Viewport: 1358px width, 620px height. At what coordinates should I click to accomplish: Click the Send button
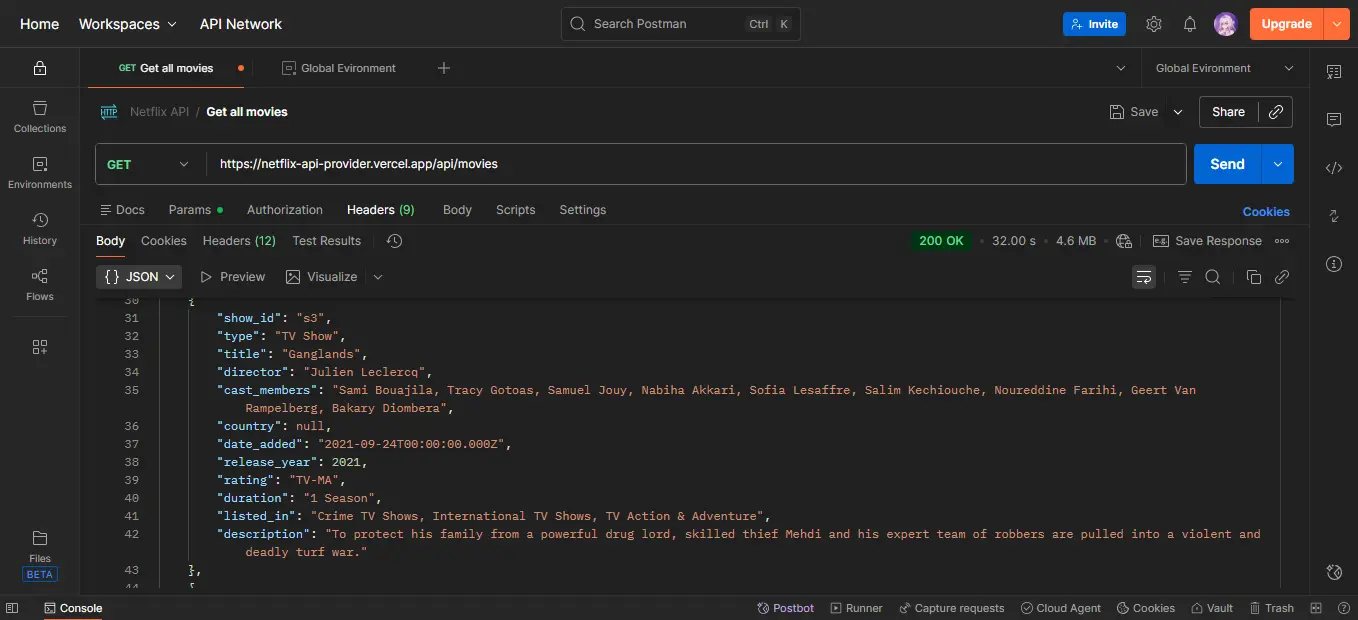click(x=1226, y=163)
